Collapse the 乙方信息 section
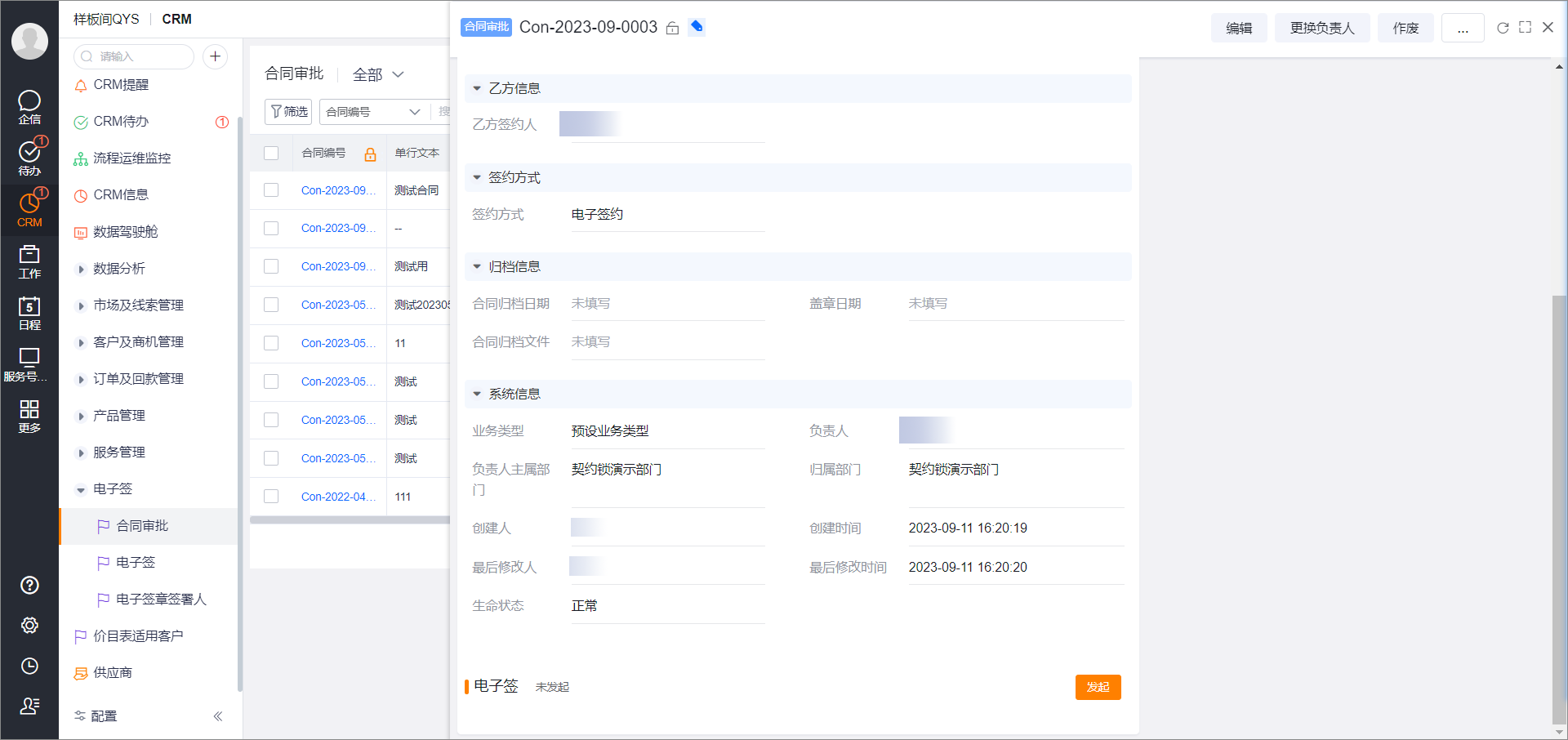 (x=477, y=88)
